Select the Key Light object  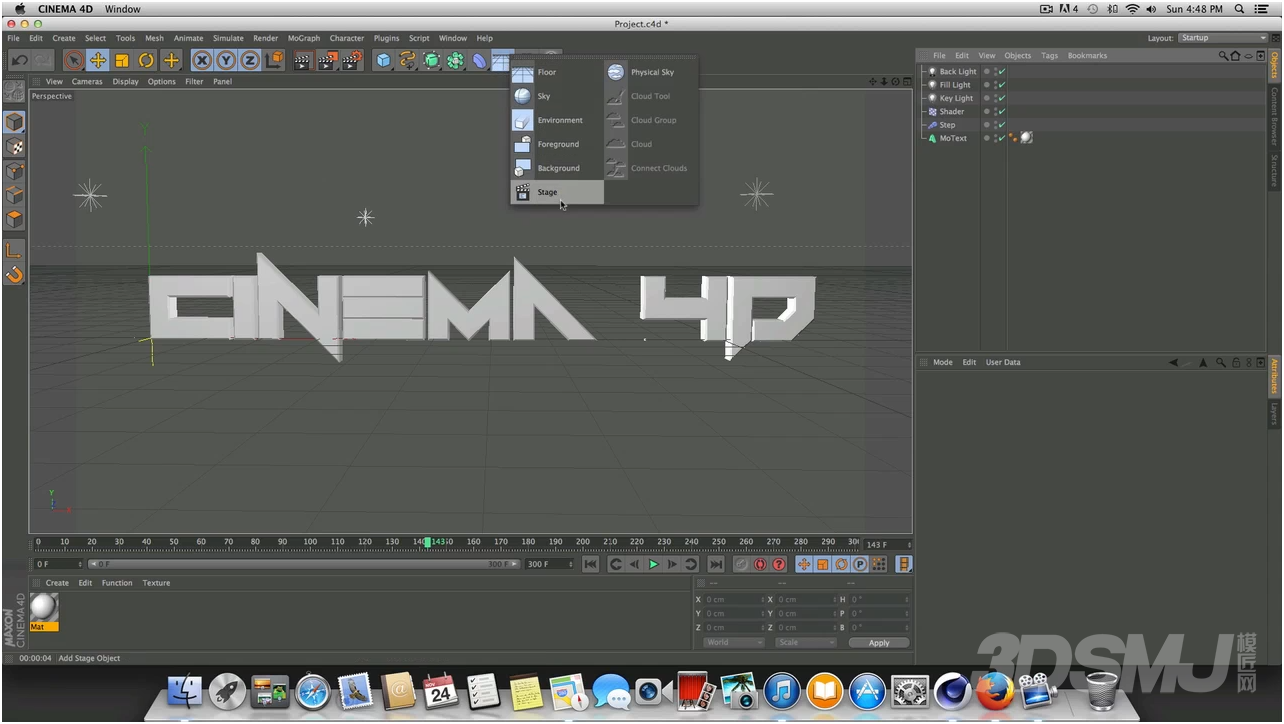click(956, 98)
